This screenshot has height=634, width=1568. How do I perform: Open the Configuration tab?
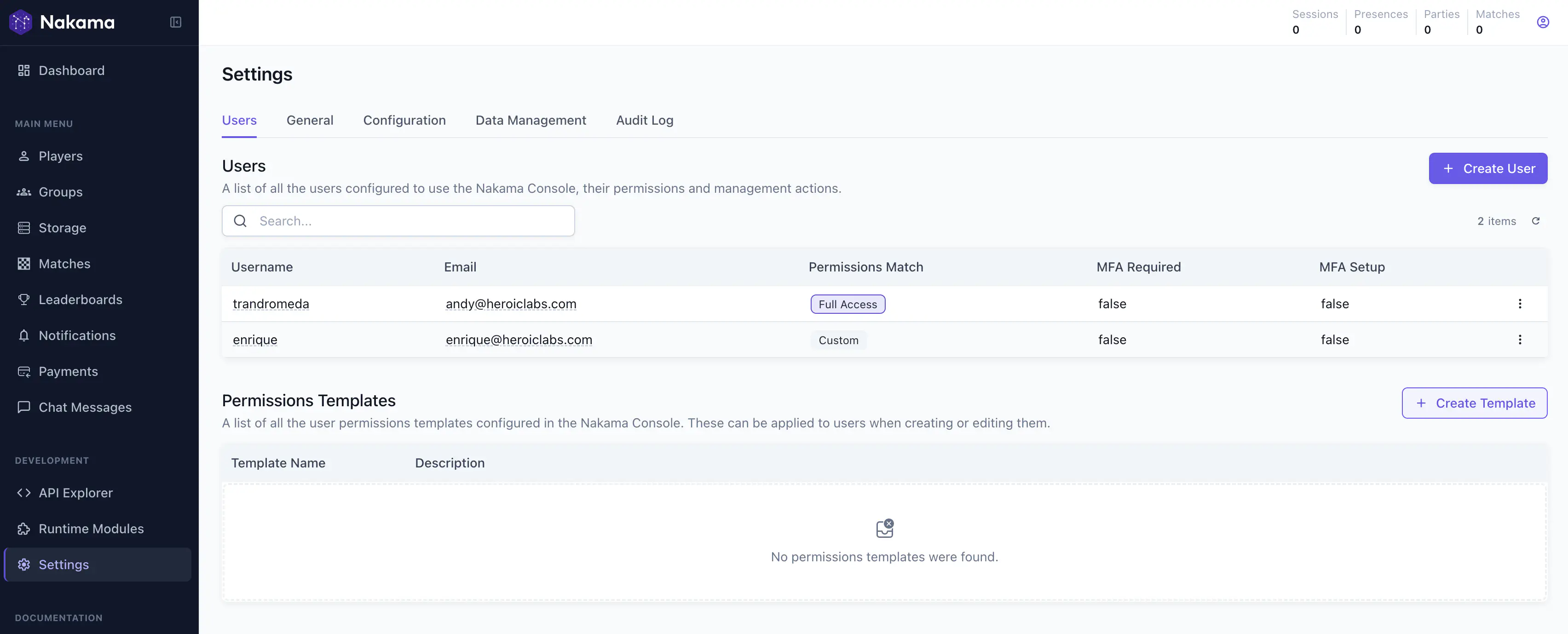click(x=404, y=121)
